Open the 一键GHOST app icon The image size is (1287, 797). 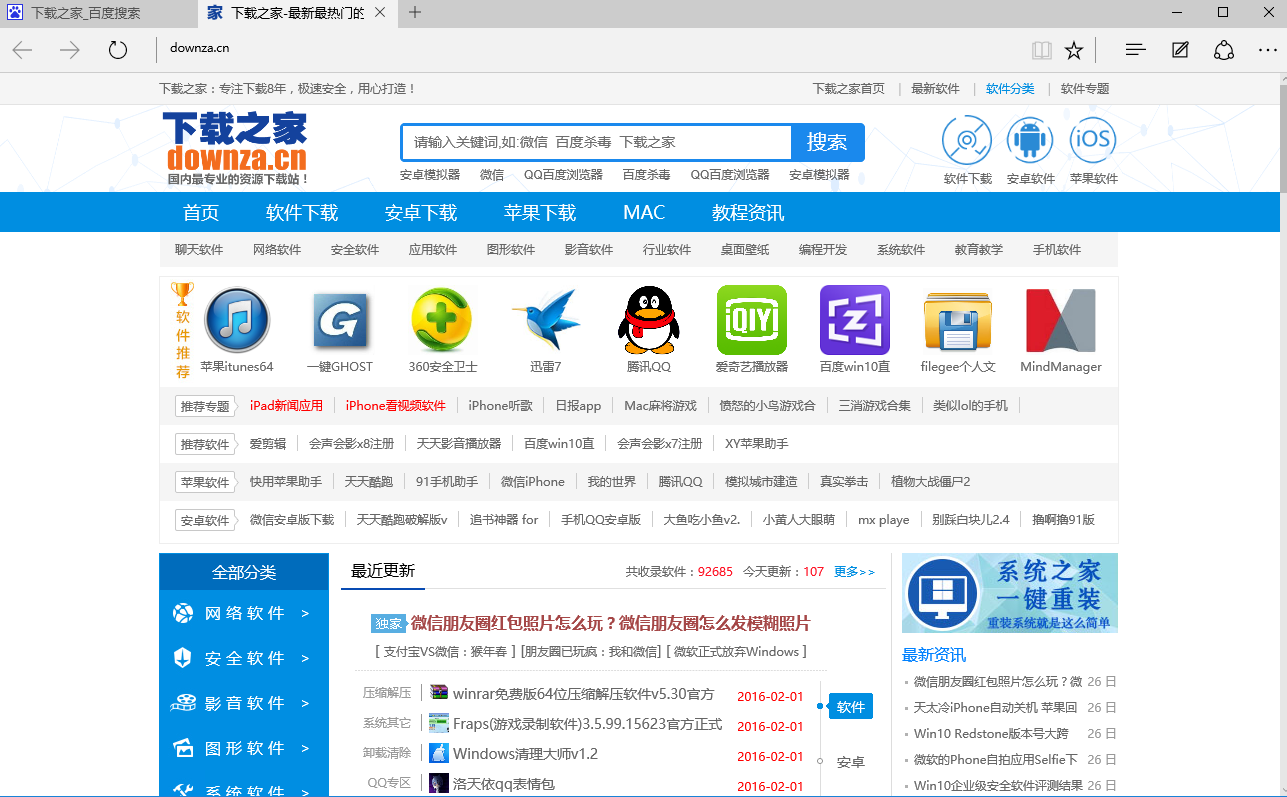click(340, 320)
